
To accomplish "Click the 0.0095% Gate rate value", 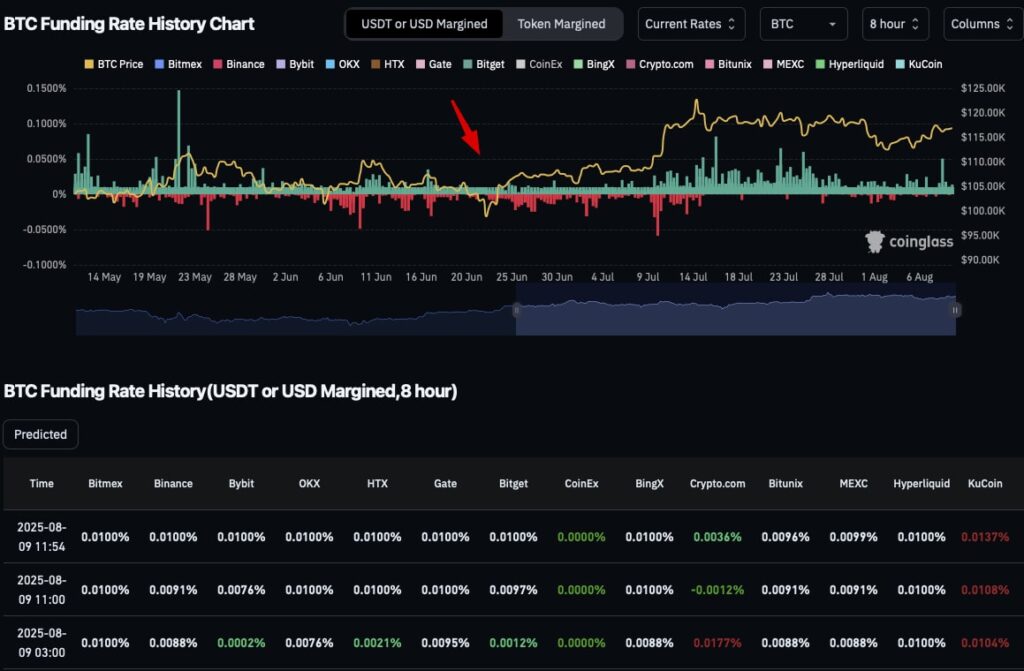I will coord(445,643).
